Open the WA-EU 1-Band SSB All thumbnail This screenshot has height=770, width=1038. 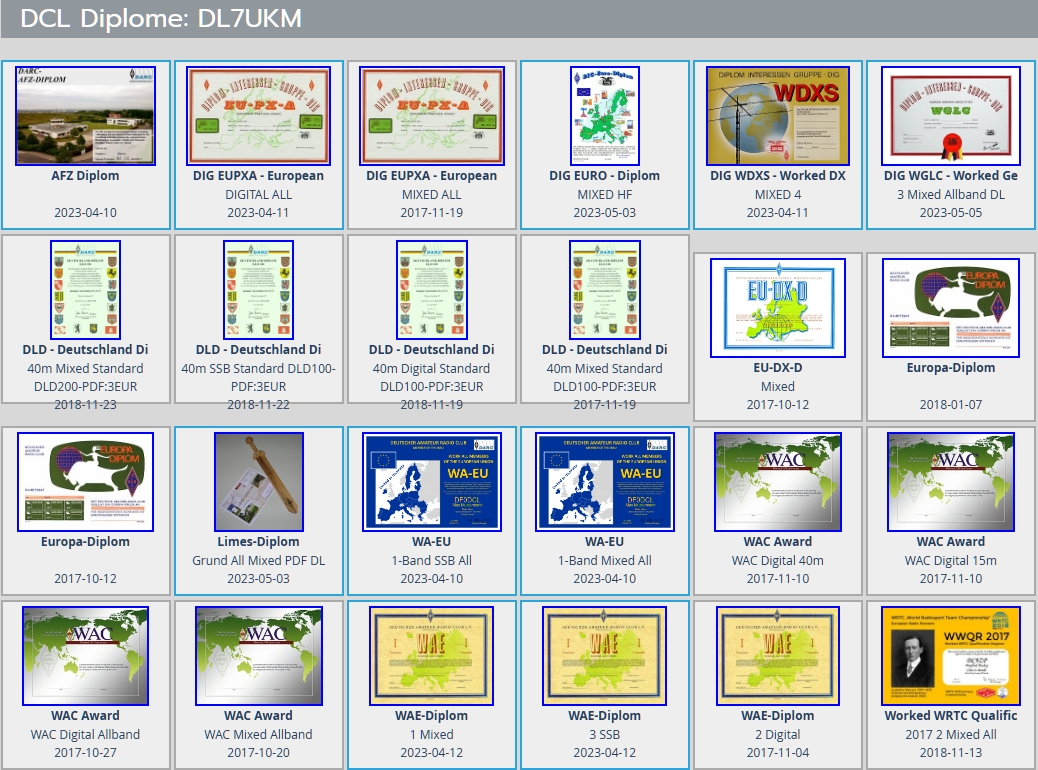(x=432, y=482)
